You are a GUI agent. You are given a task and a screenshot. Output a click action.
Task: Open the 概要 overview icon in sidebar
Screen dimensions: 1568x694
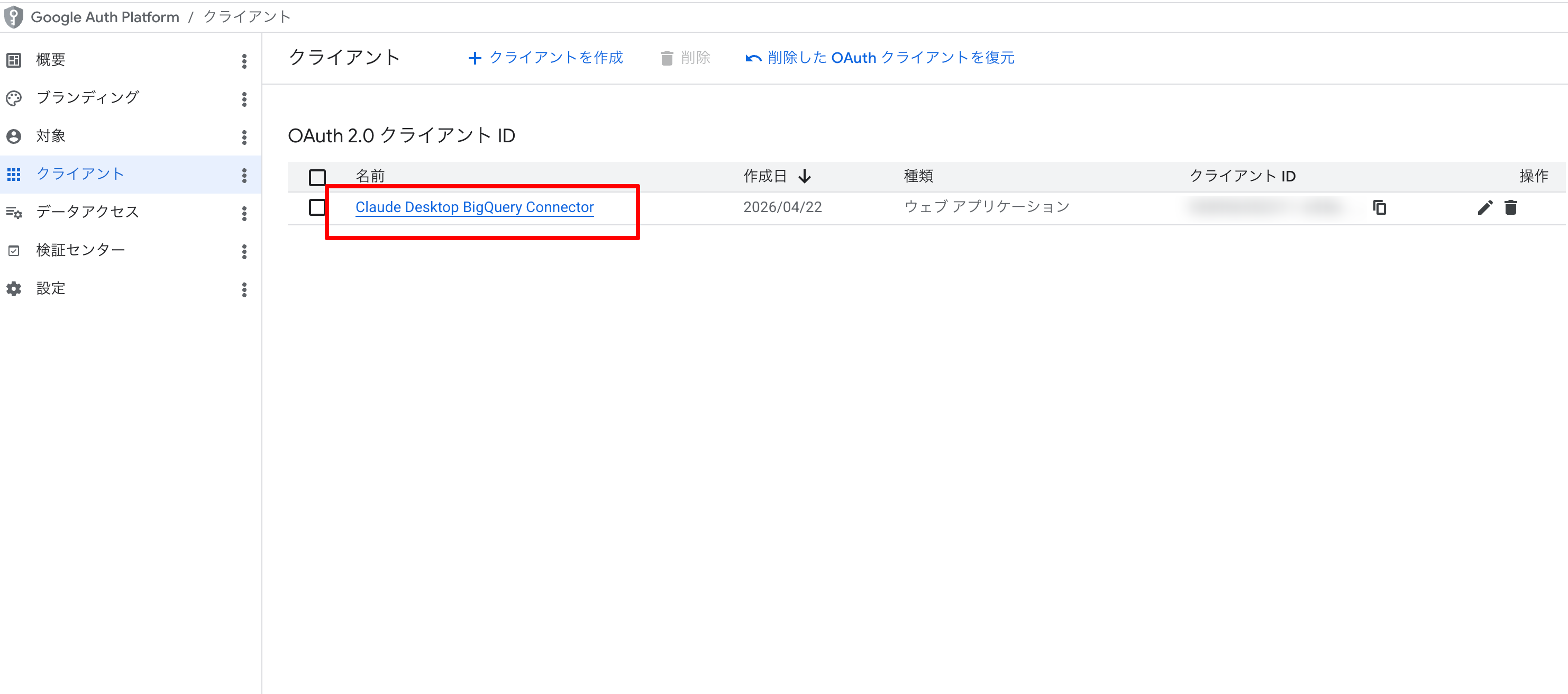pyautogui.click(x=13, y=59)
